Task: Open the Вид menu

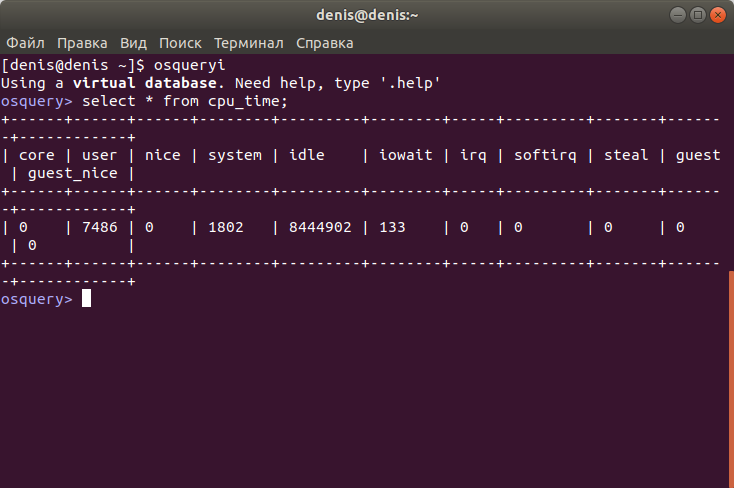Action: (133, 43)
